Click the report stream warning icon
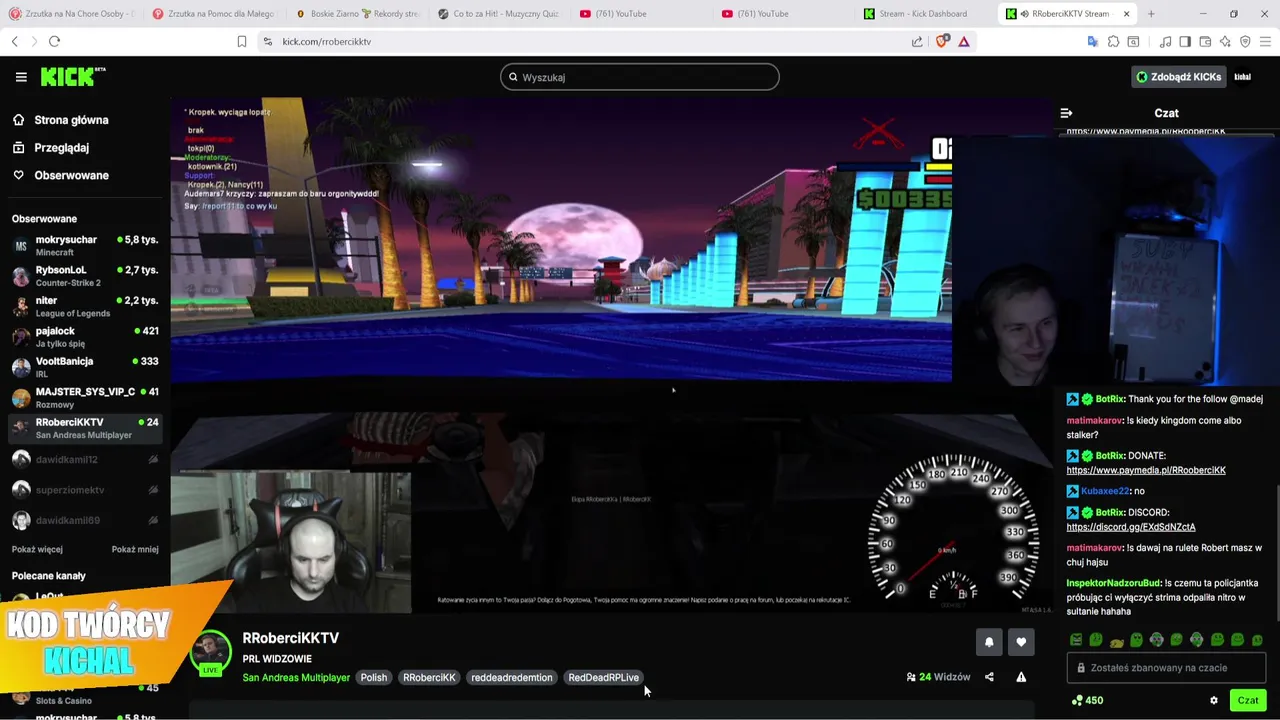 [1021, 677]
